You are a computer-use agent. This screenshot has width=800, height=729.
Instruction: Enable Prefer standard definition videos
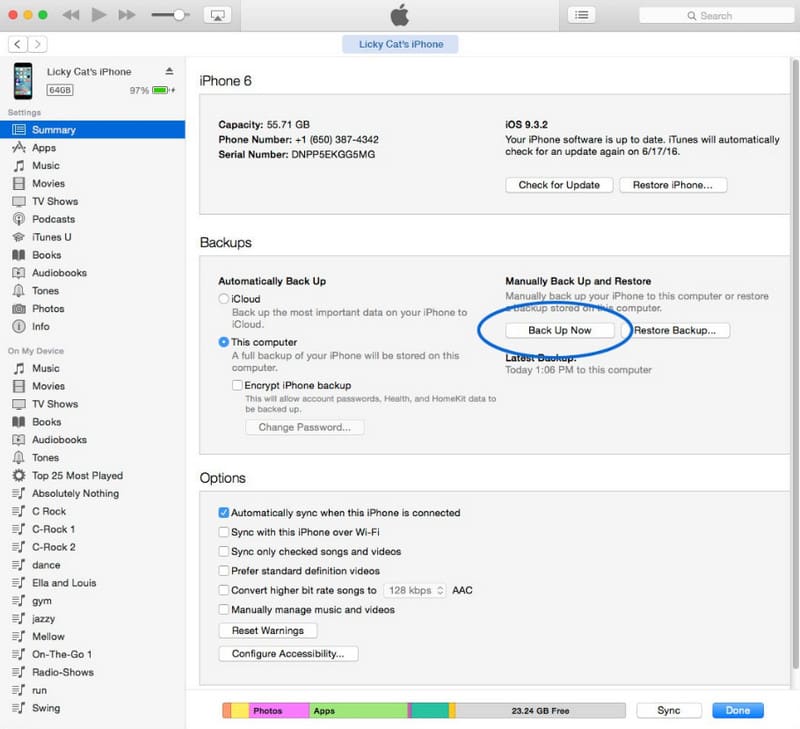click(x=223, y=571)
